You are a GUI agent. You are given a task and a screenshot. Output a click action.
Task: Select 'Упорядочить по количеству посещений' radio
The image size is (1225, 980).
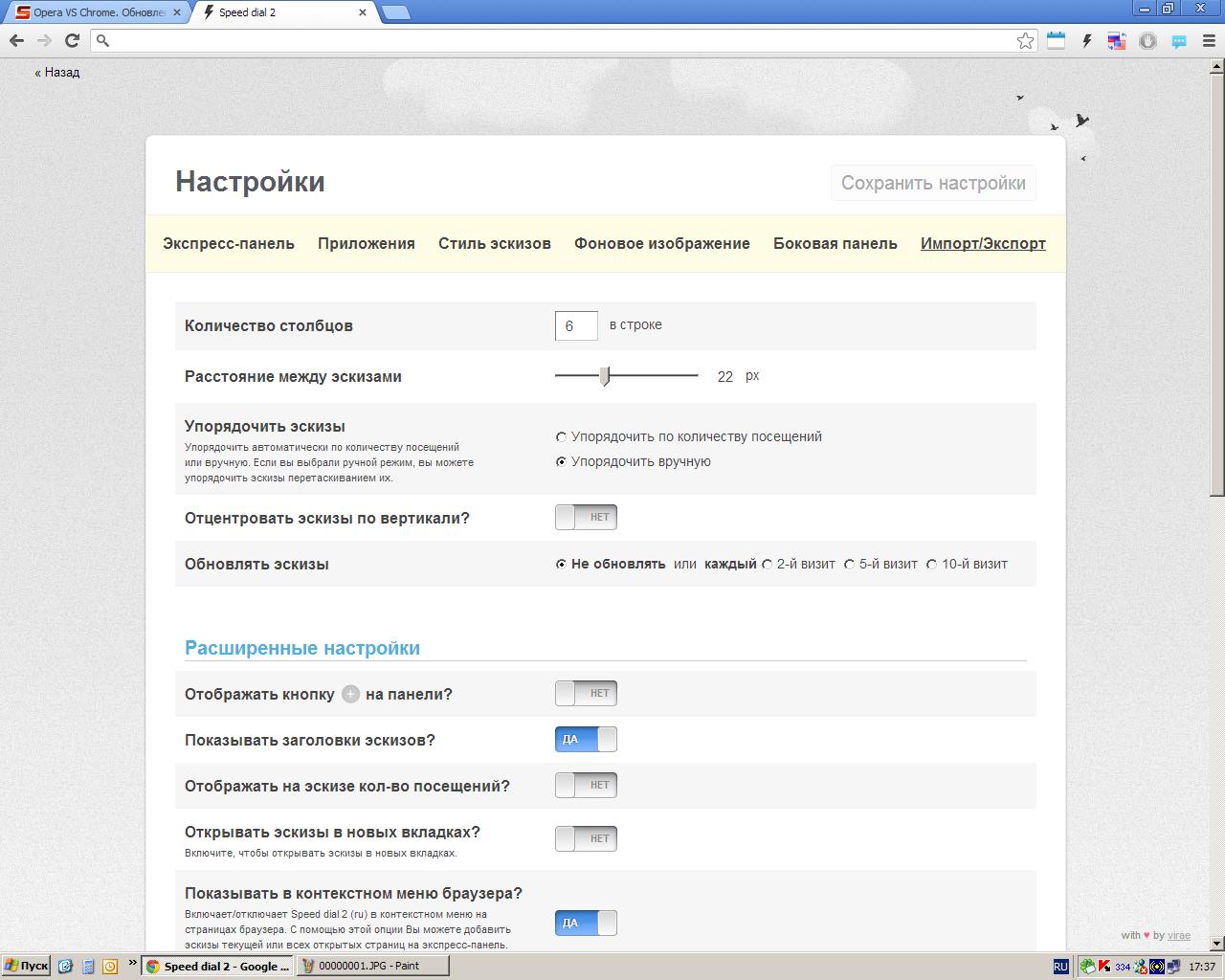[562, 437]
